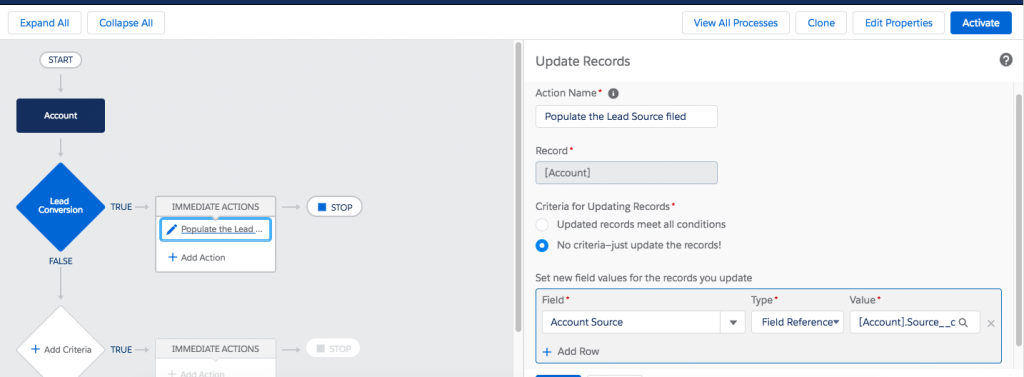Select the START node
Screen dimensions: 1024x377
[x=61, y=59]
